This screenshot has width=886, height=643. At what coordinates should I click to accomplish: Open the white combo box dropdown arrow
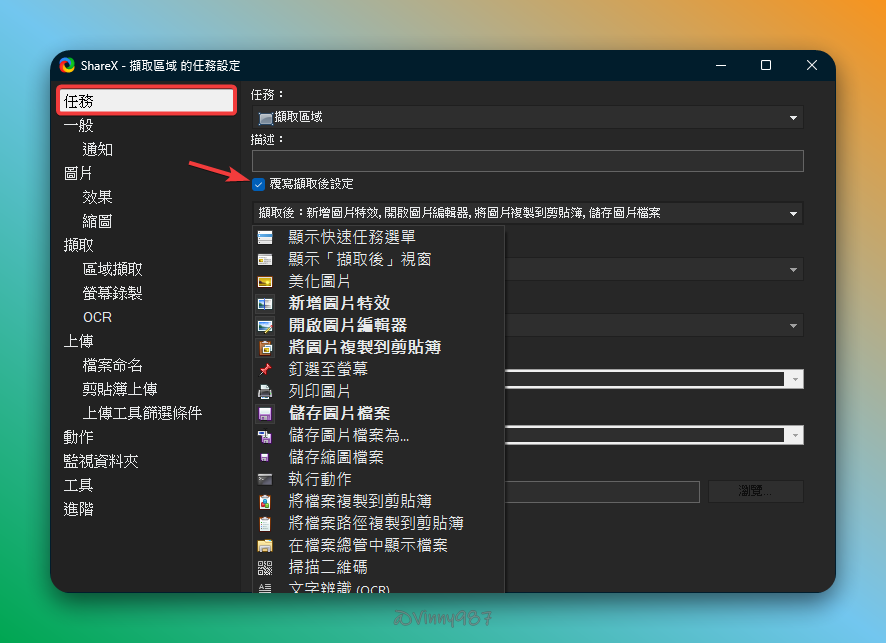point(794,379)
